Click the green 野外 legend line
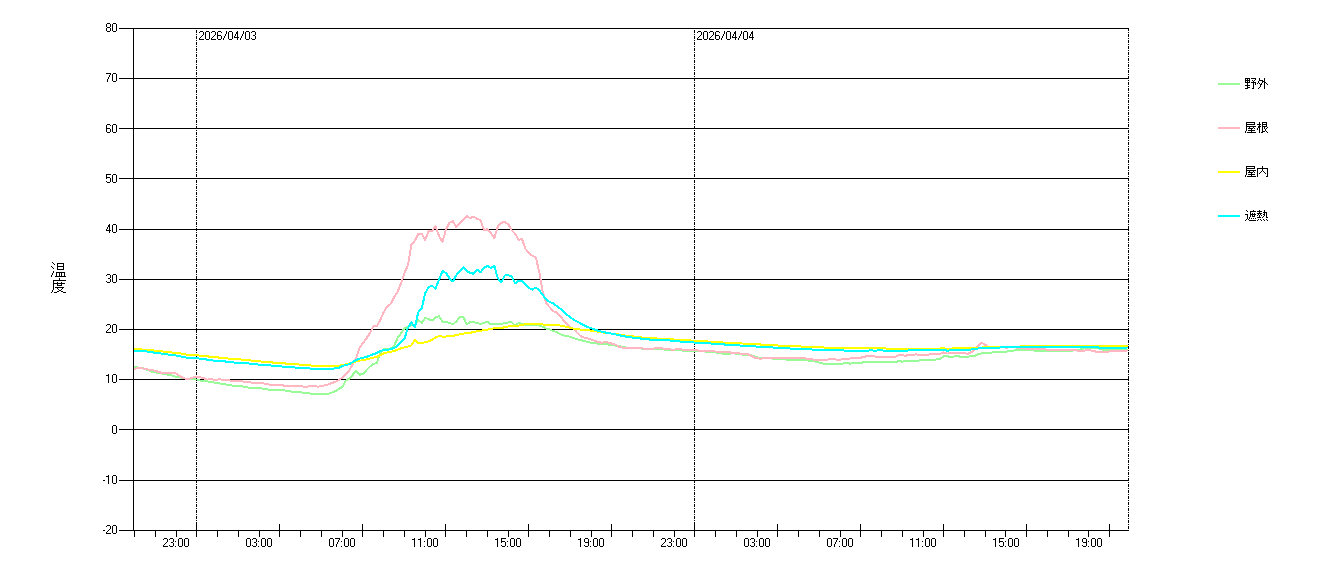 point(1228,84)
